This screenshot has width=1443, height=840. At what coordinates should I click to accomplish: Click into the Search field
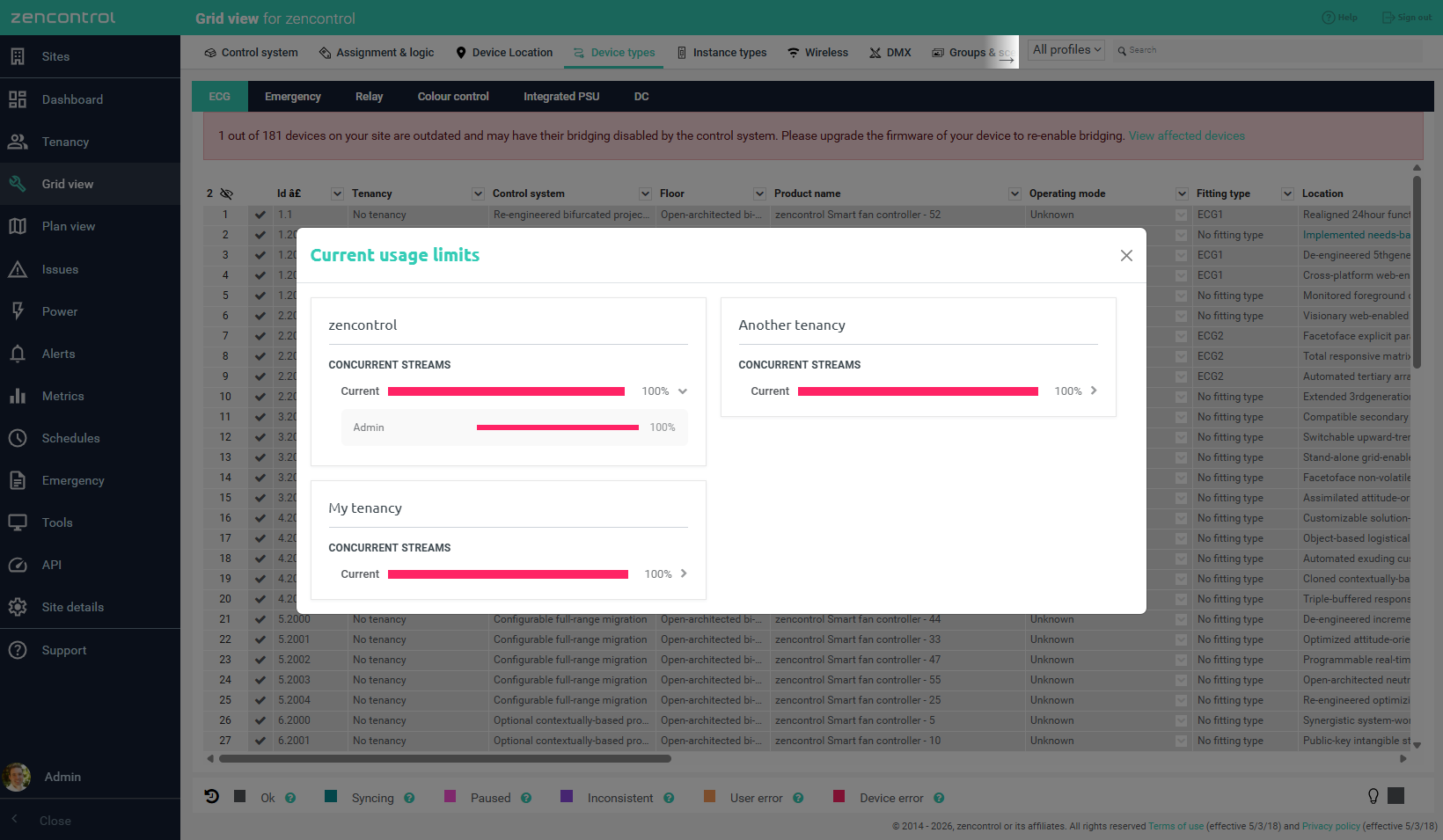pyautogui.click(x=1267, y=50)
